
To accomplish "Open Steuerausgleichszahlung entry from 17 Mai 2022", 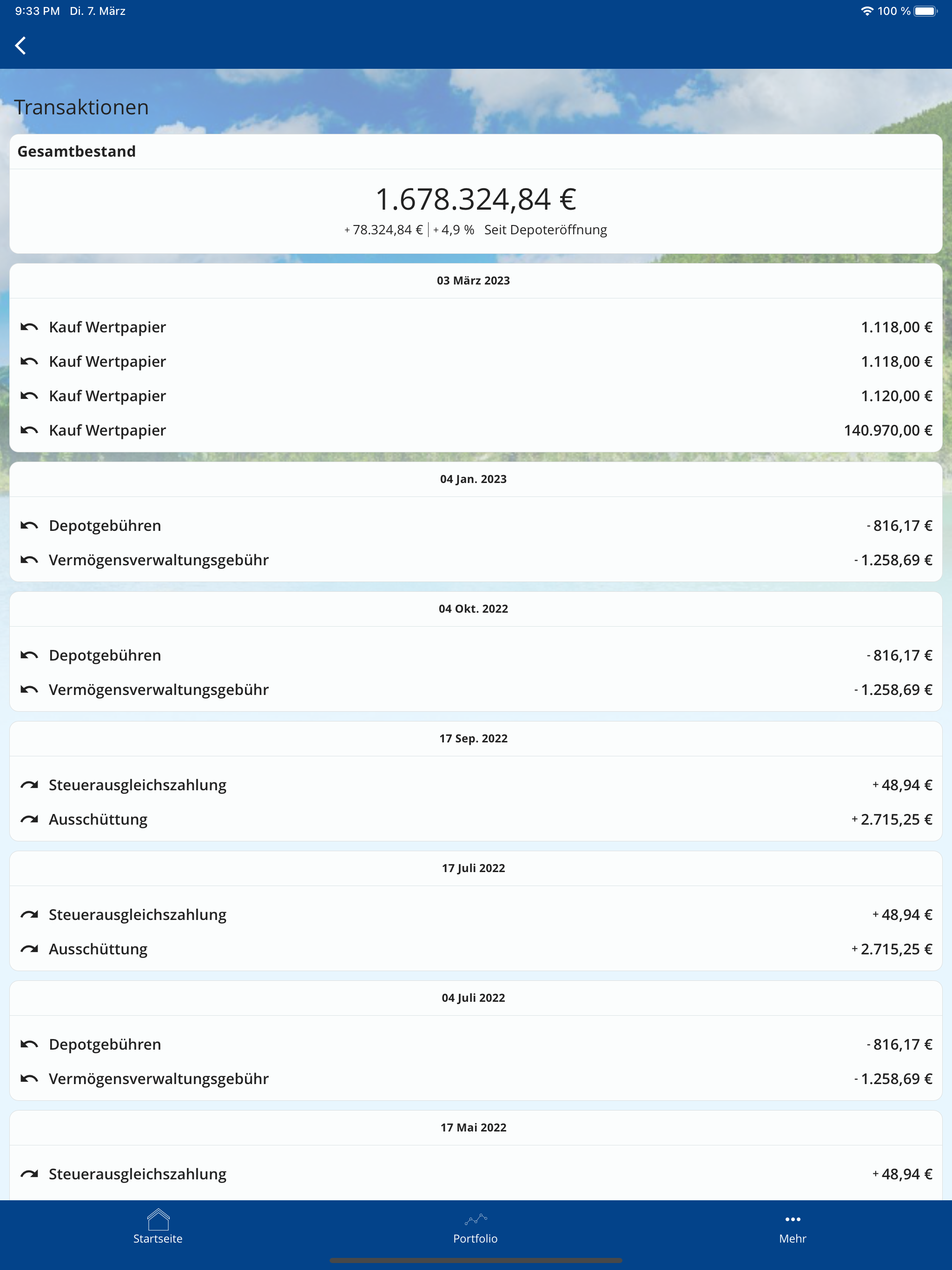I will coord(476,1175).
